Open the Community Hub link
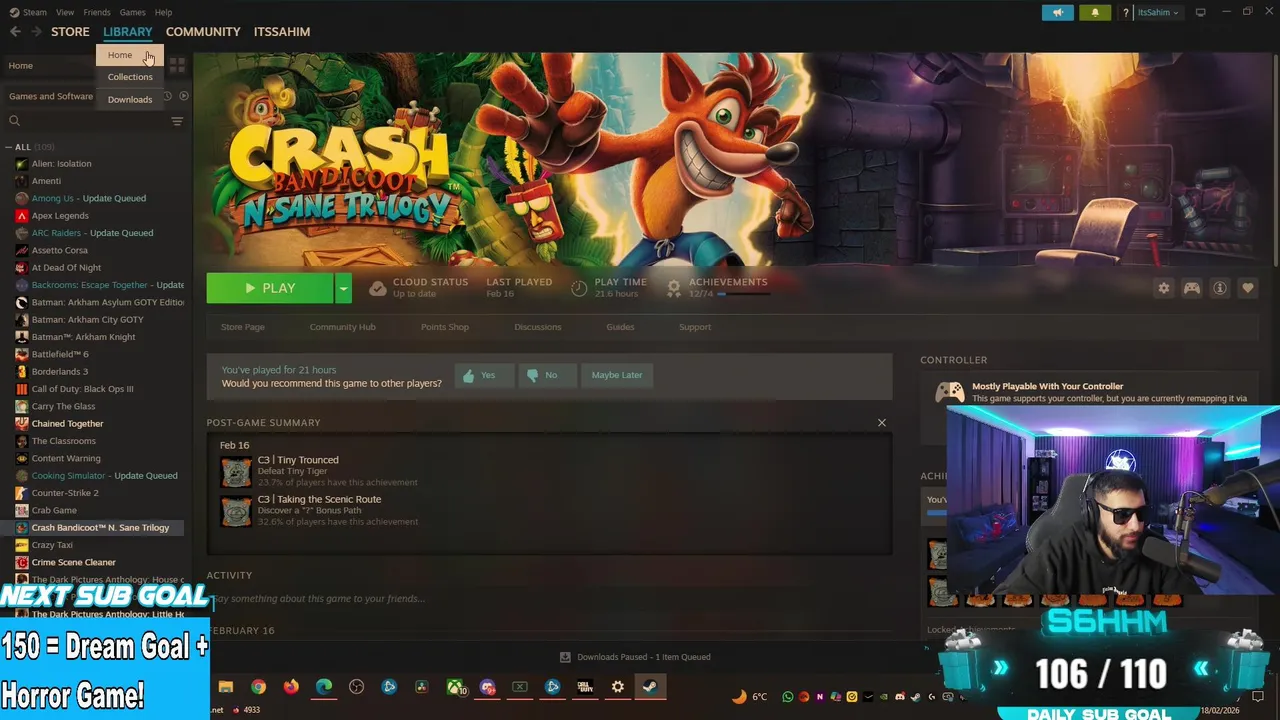Viewport: 1280px width, 720px height. [342, 327]
